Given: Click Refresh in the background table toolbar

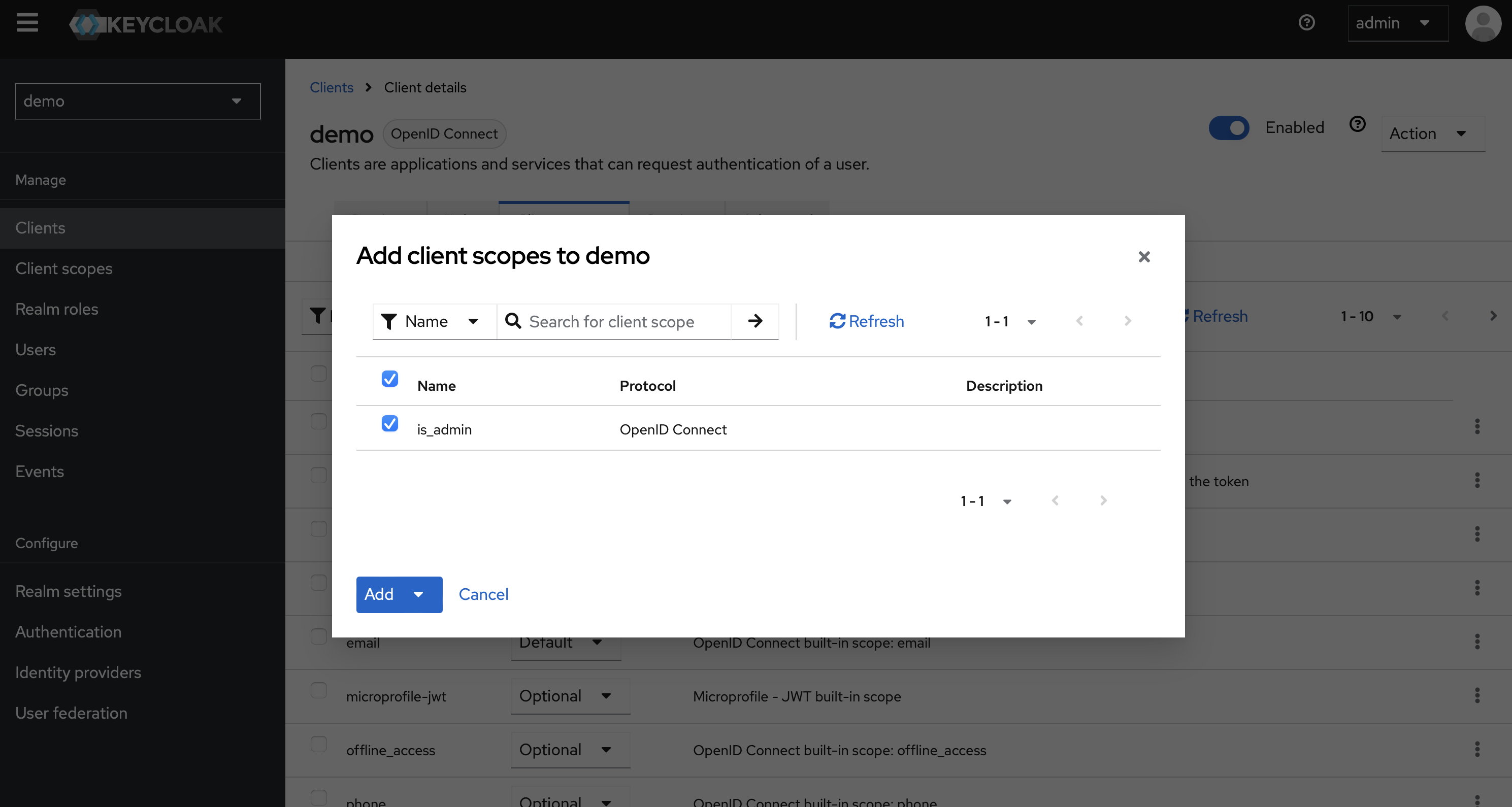Looking at the screenshot, I should [1216, 316].
